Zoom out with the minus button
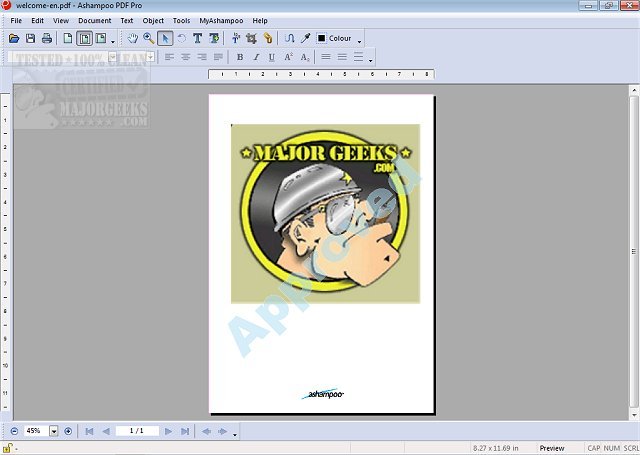This screenshot has height=455, width=640. [x=14, y=431]
